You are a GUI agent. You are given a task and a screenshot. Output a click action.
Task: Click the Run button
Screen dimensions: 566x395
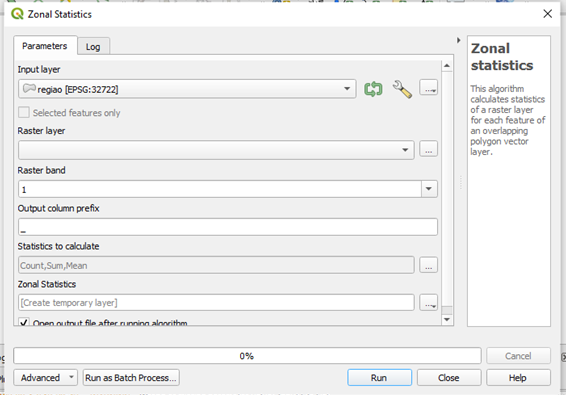[x=379, y=378]
